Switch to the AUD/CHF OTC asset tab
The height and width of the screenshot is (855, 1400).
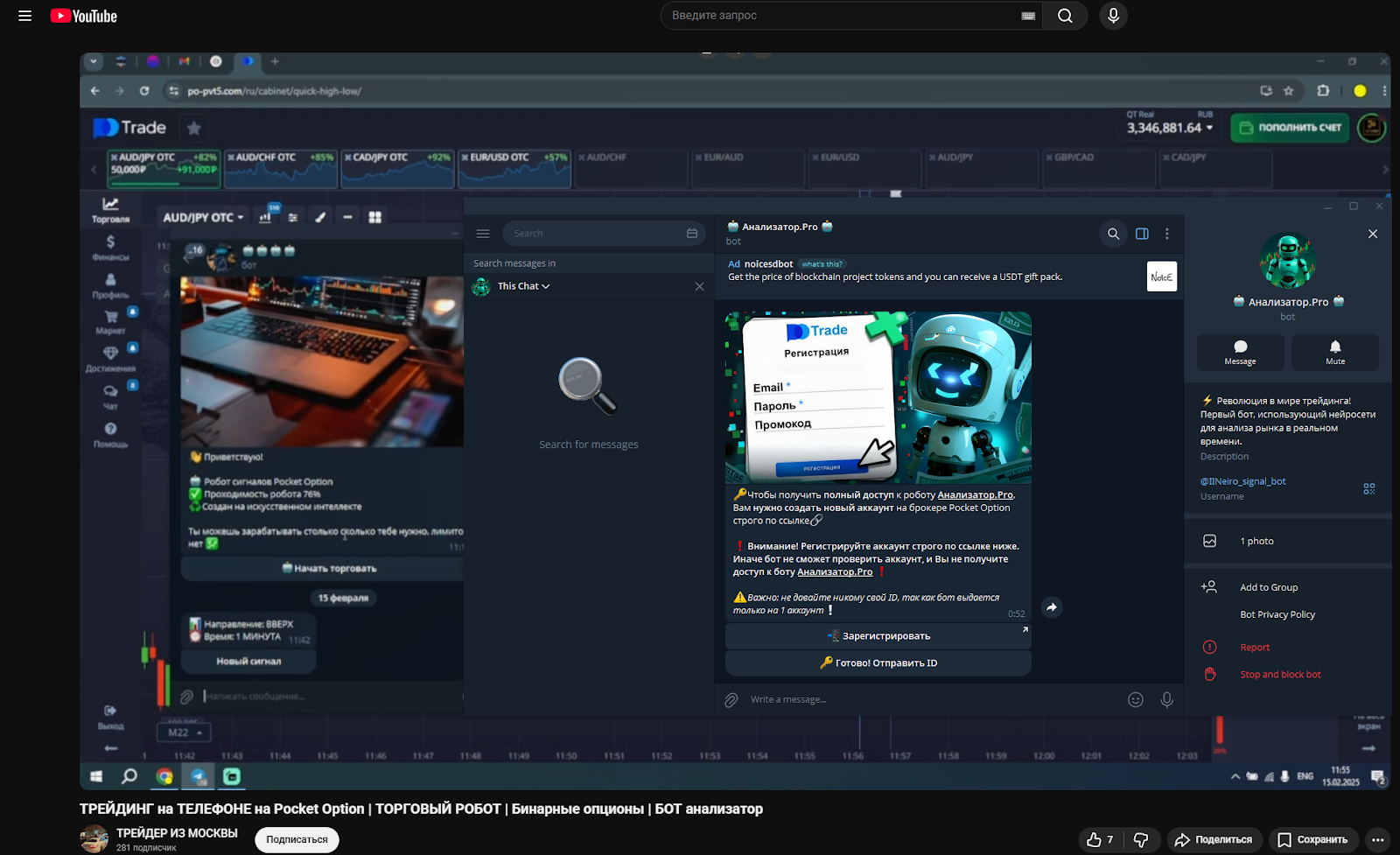(280, 169)
